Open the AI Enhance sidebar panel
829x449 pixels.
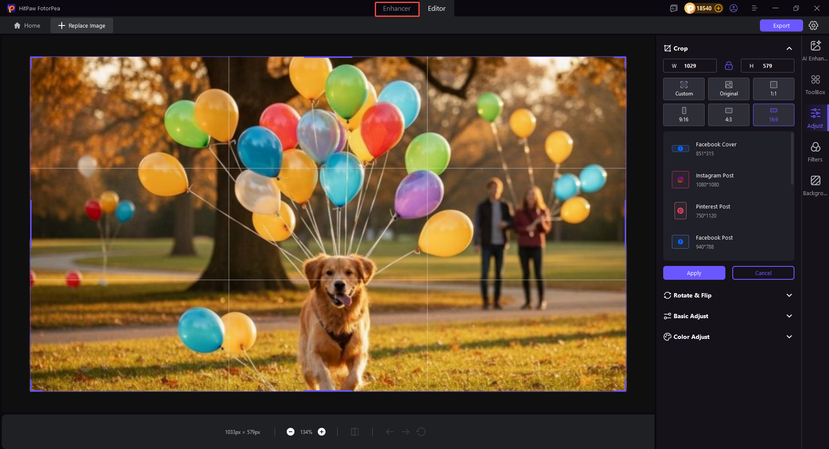tap(815, 51)
